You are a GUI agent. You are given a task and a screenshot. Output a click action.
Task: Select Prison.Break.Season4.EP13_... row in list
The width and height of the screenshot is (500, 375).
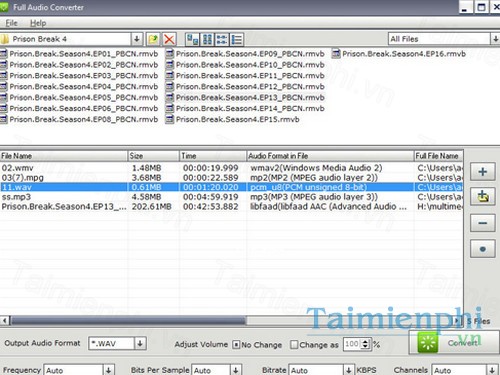click(231, 206)
